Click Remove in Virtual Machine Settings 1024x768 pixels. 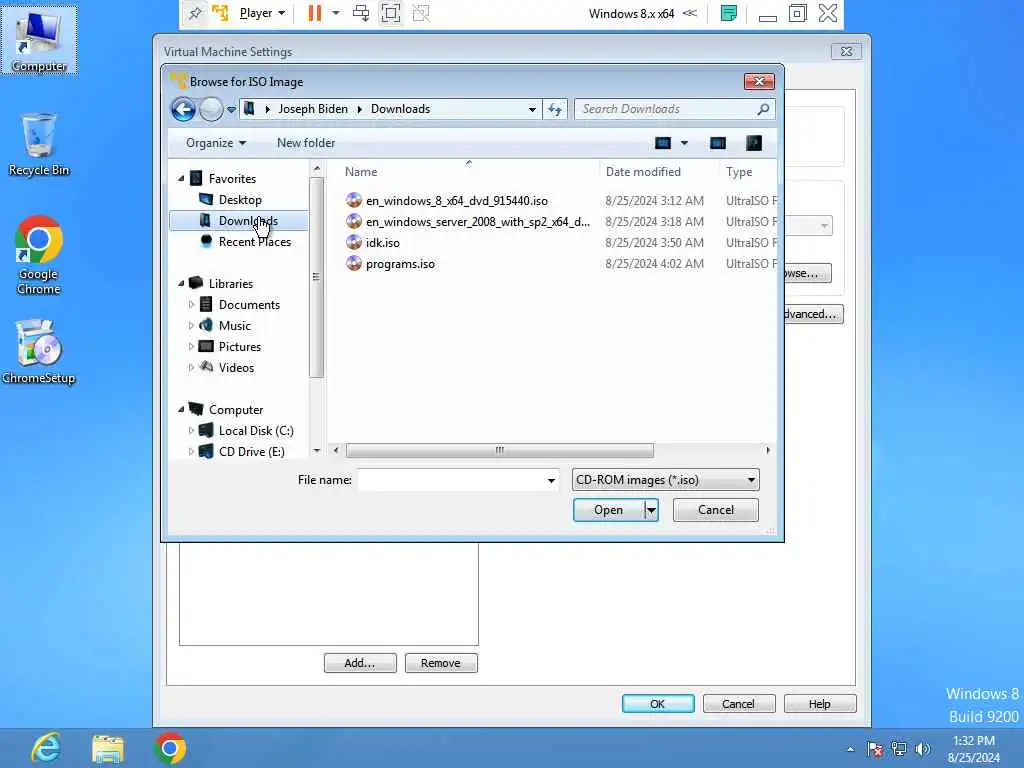(x=441, y=663)
